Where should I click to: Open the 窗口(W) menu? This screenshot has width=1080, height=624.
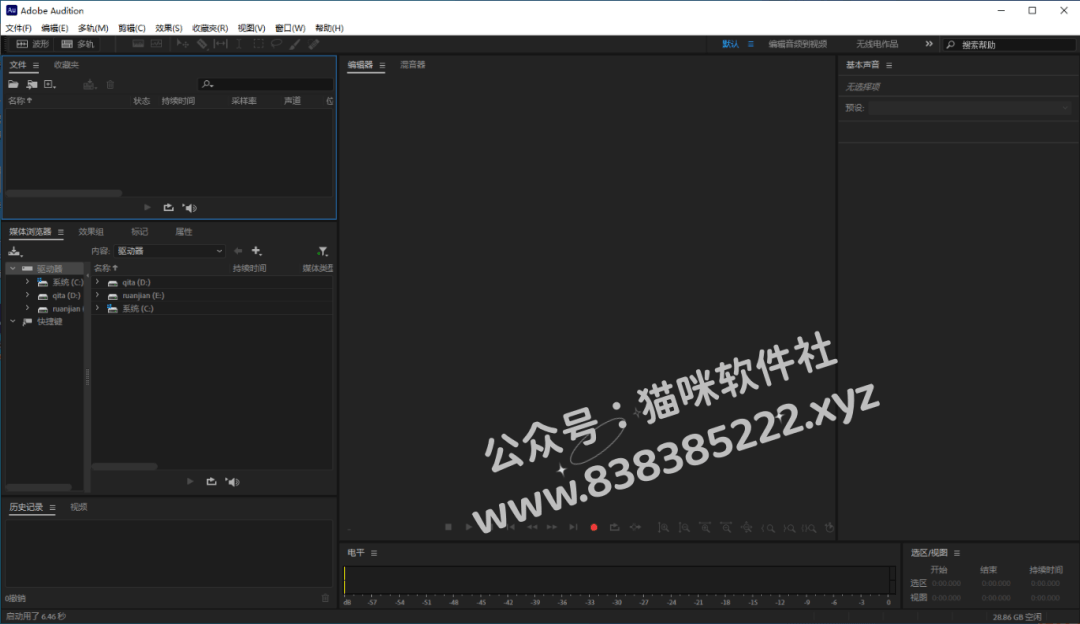pyautogui.click(x=290, y=28)
